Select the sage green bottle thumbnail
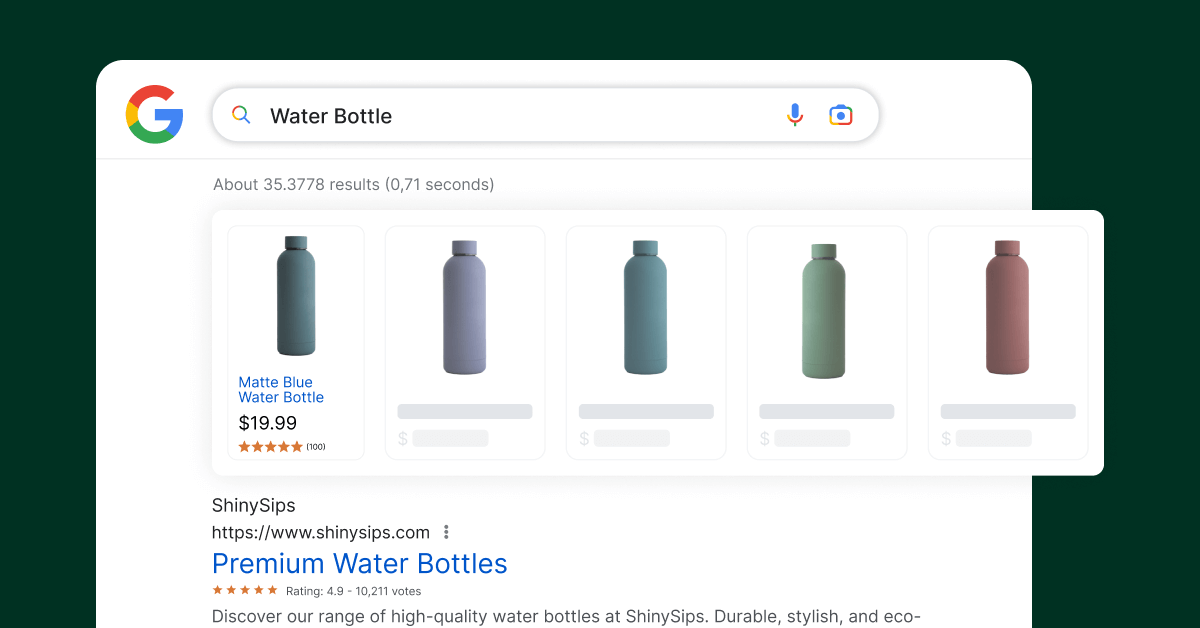The height and width of the screenshot is (628, 1200). pos(824,310)
